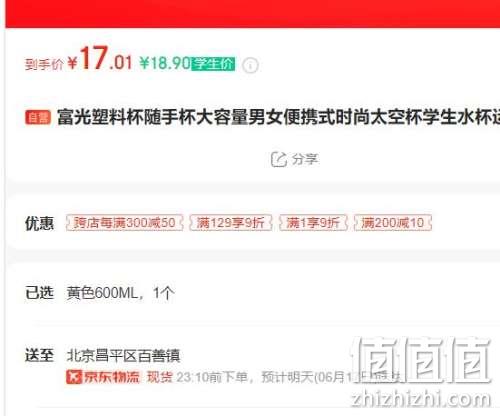The image size is (500, 416).
Task: Click the zhizhizhi.com watermark
Action: pyautogui.click(x=421, y=398)
